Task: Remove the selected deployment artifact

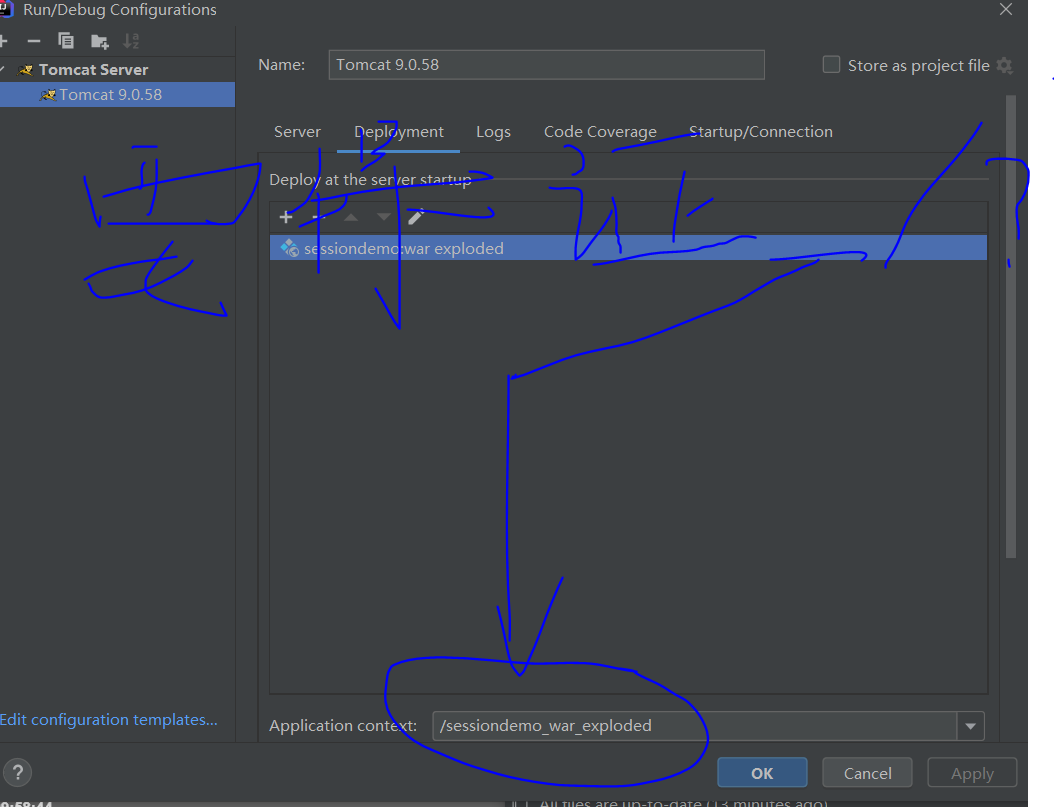Action: coord(319,217)
